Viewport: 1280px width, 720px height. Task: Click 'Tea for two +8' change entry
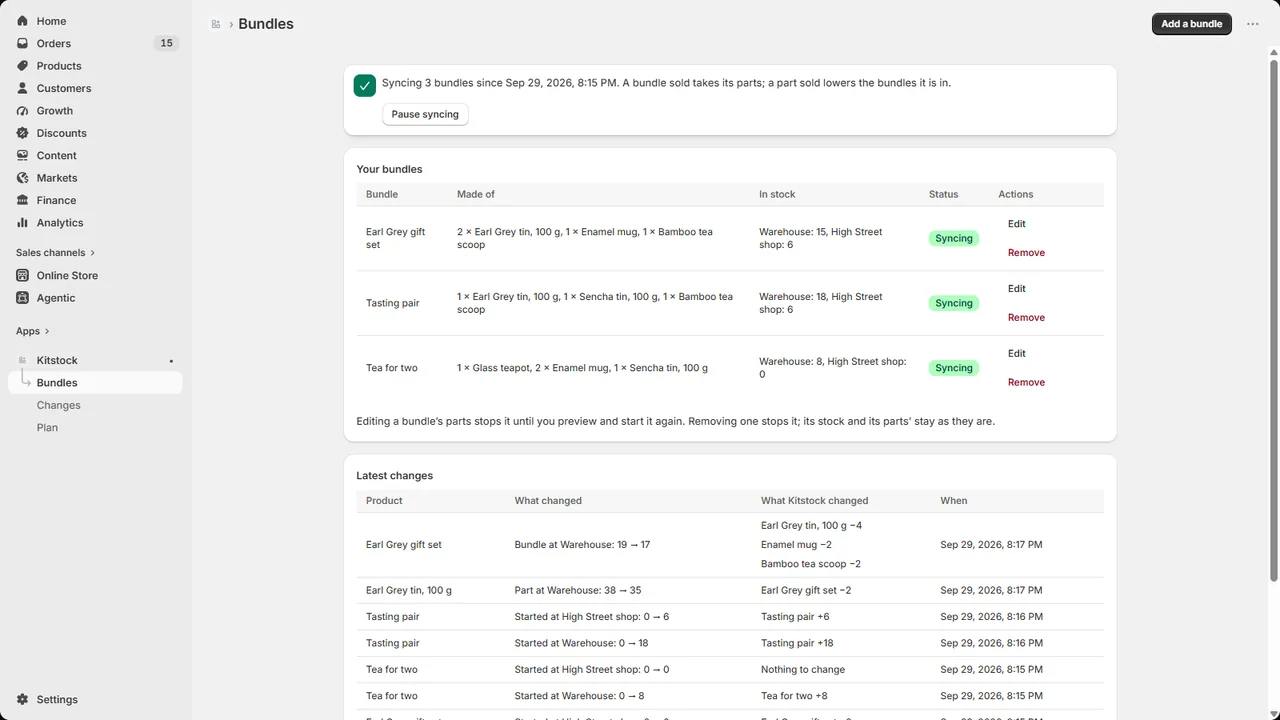[x=794, y=696]
